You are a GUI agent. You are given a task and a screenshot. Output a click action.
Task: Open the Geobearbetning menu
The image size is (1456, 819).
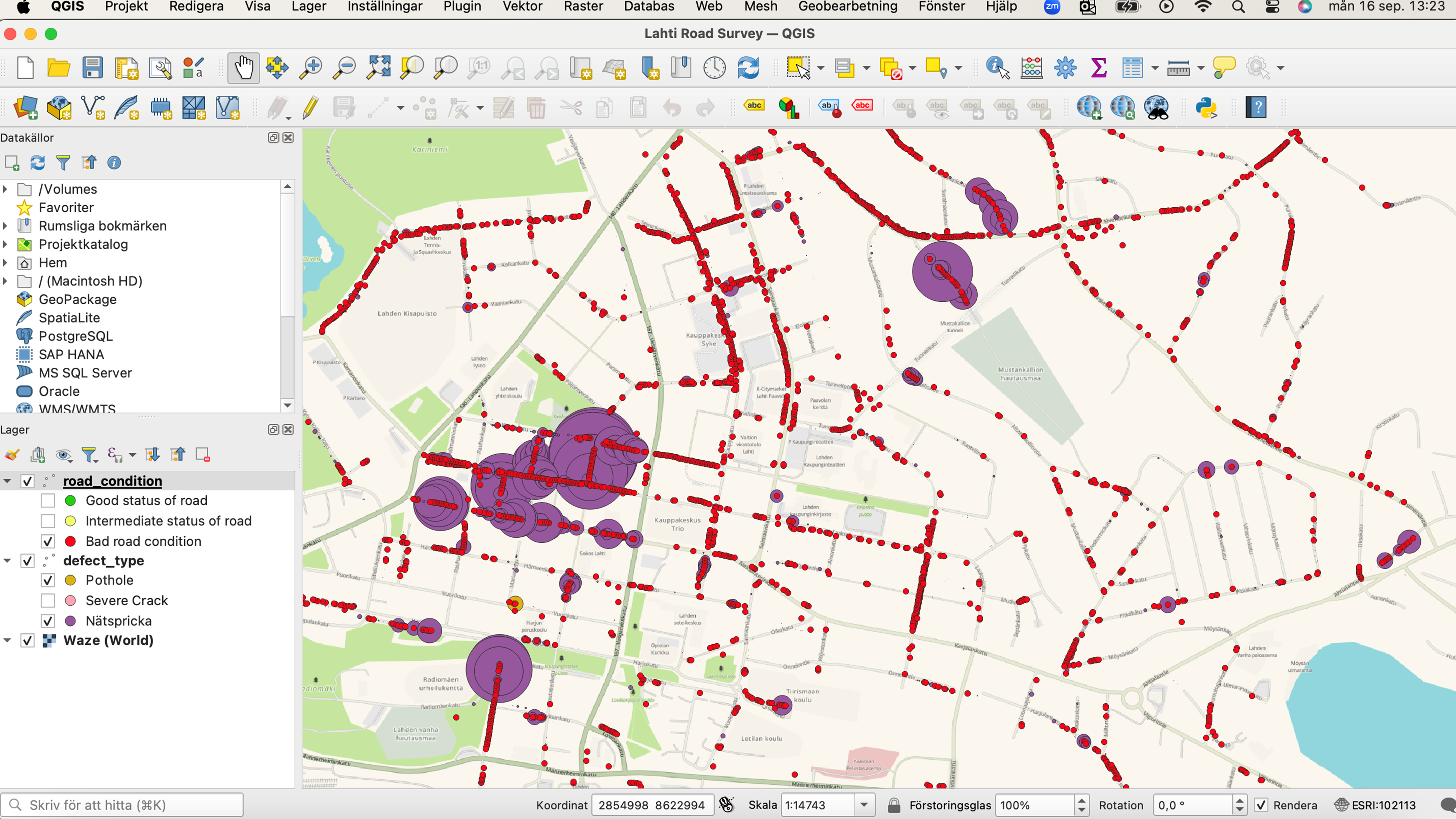(848, 7)
